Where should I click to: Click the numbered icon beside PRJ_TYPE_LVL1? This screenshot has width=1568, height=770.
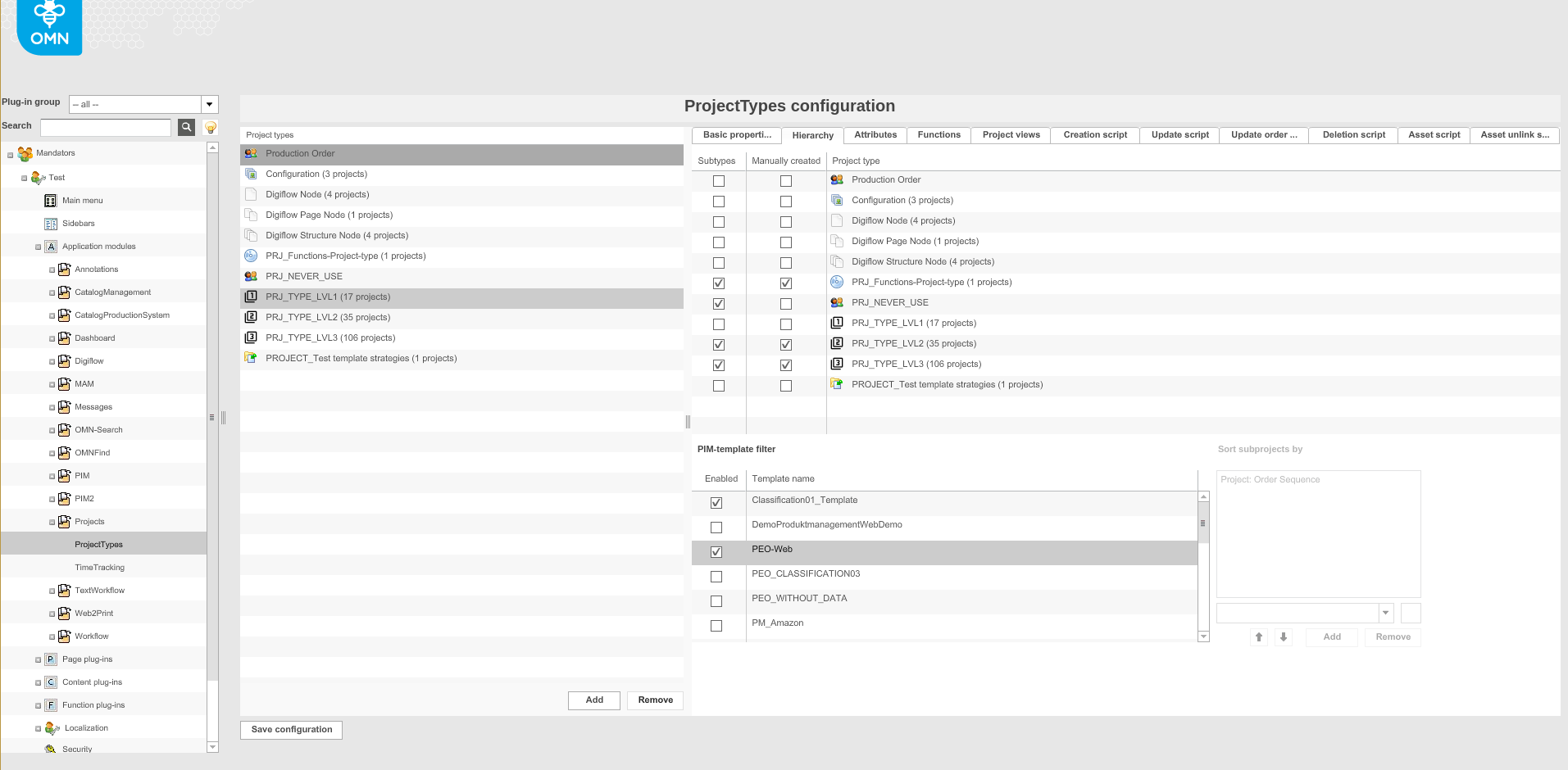[251, 297]
